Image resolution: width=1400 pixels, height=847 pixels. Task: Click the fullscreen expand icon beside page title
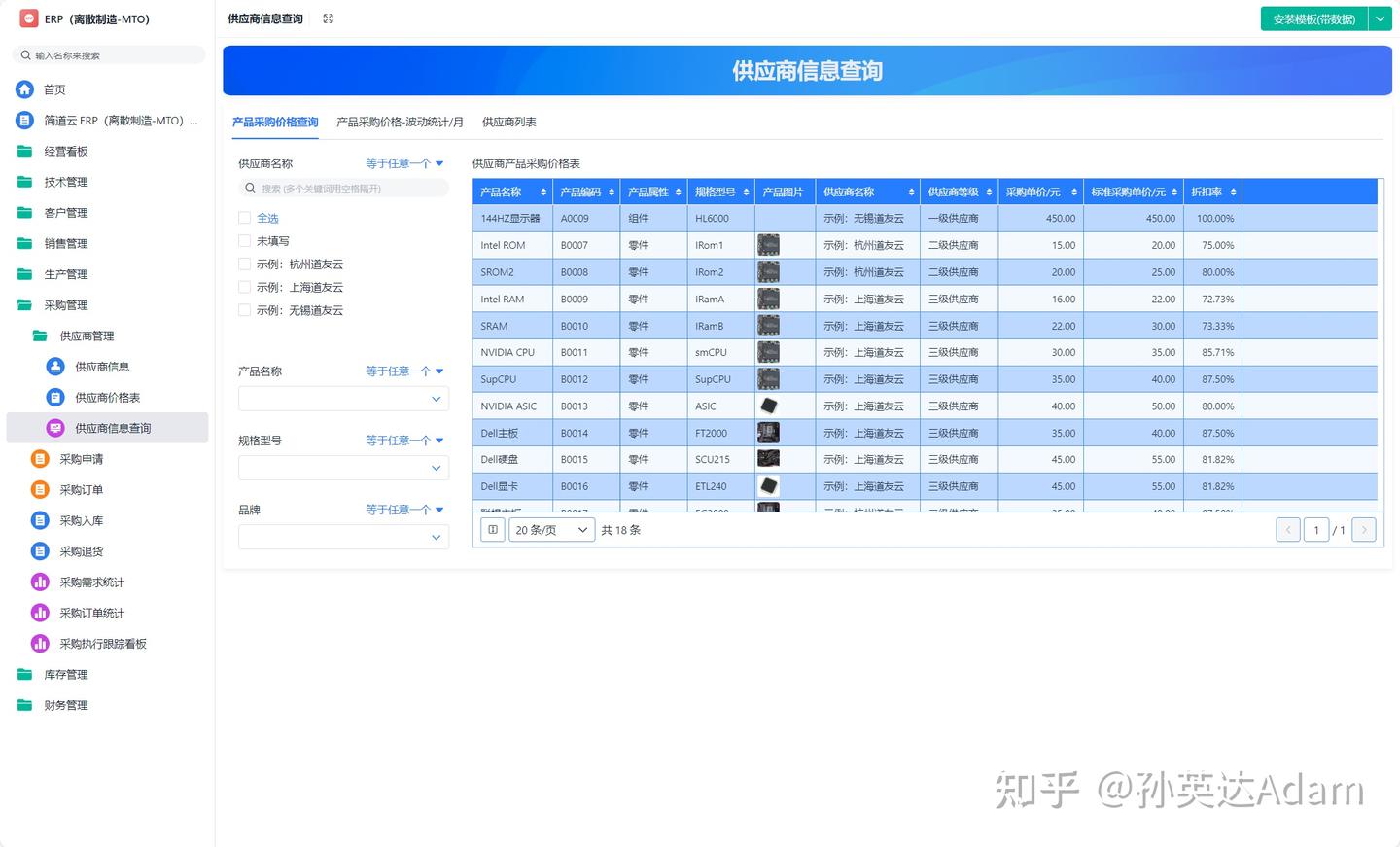pyautogui.click(x=328, y=18)
